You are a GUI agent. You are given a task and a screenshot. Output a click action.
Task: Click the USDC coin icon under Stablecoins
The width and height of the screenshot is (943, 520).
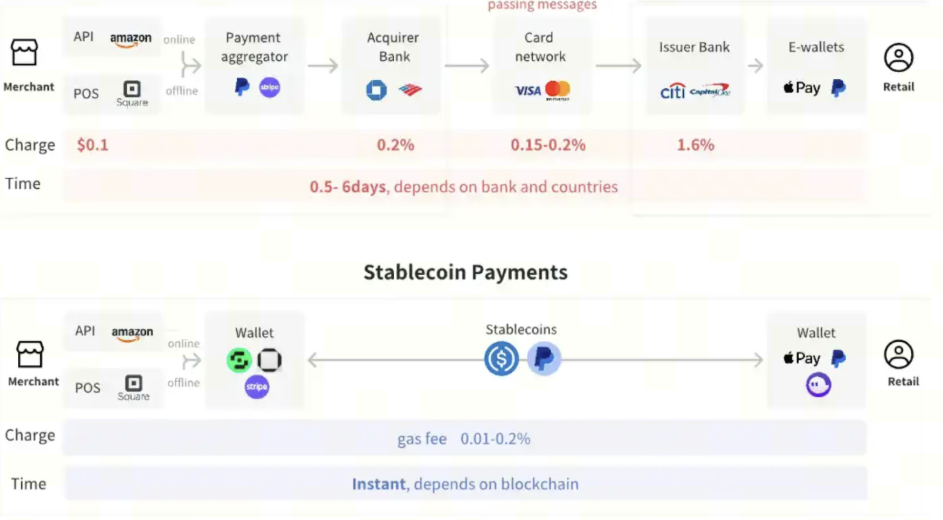501,359
